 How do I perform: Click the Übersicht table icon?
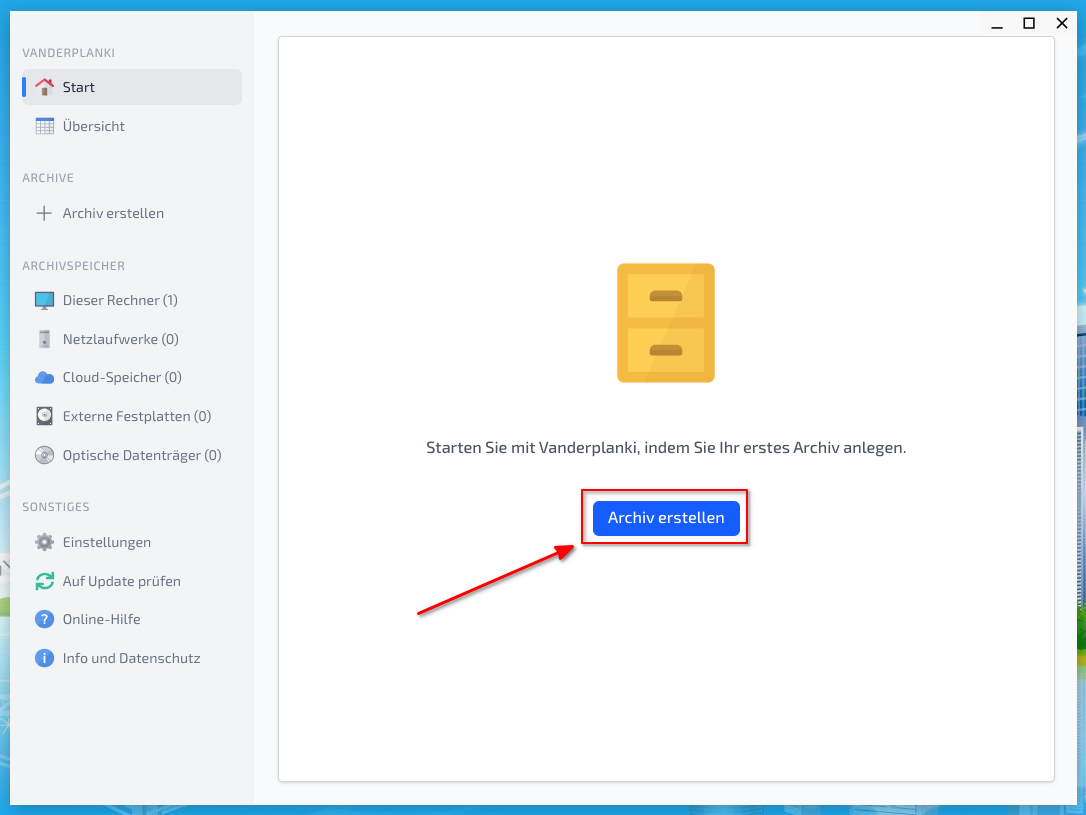pyautogui.click(x=44, y=126)
